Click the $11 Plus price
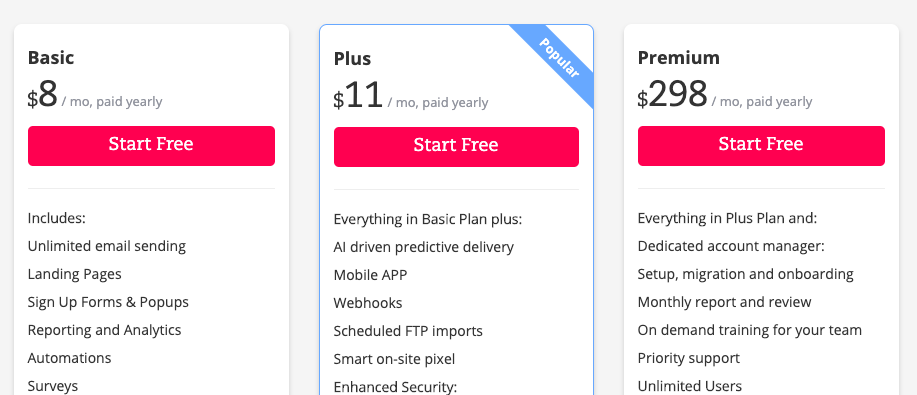The height and width of the screenshot is (395, 917). point(358,96)
